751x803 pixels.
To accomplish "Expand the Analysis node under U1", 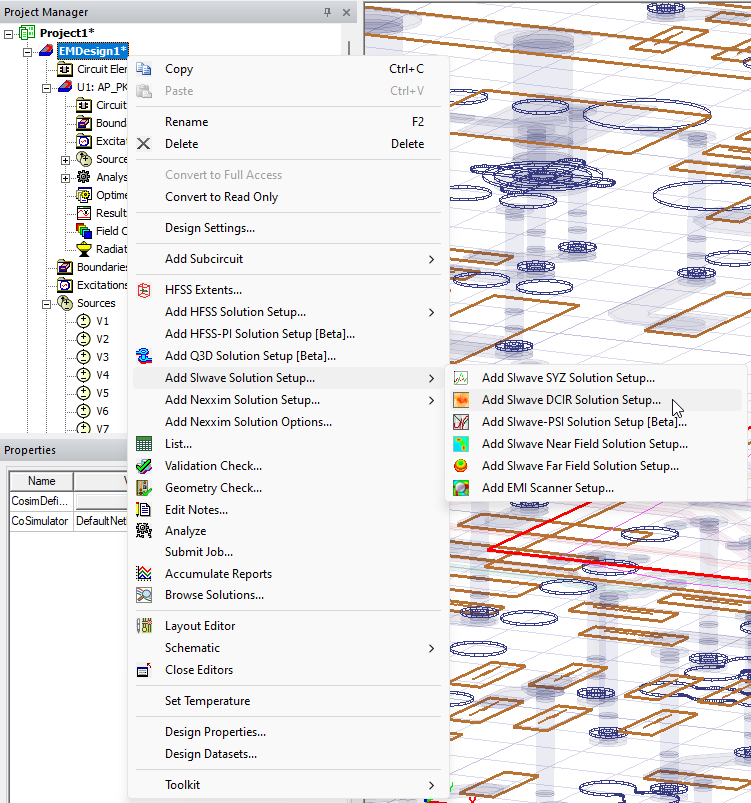I will (x=66, y=178).
